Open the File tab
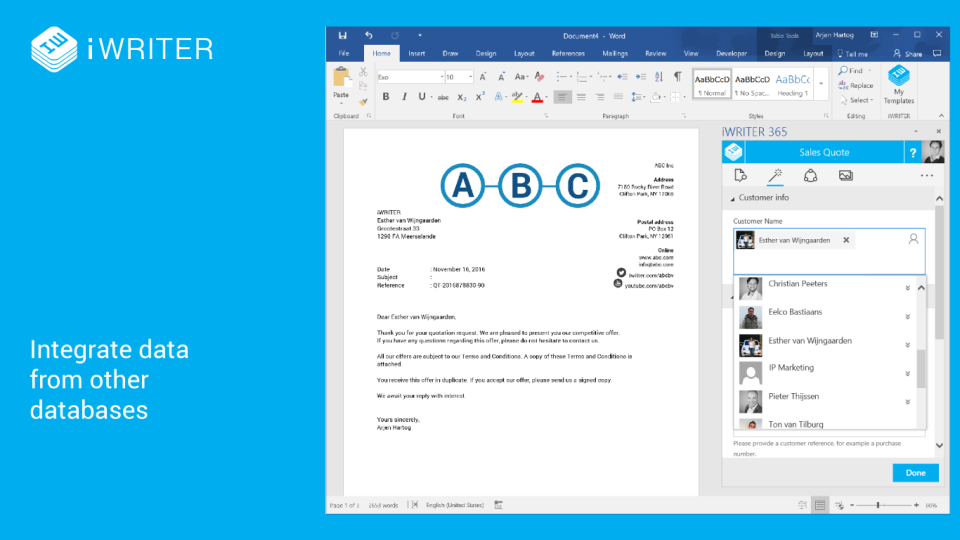Image resolution: width=960 pixels, height=540 pixels. pos(344,54)
